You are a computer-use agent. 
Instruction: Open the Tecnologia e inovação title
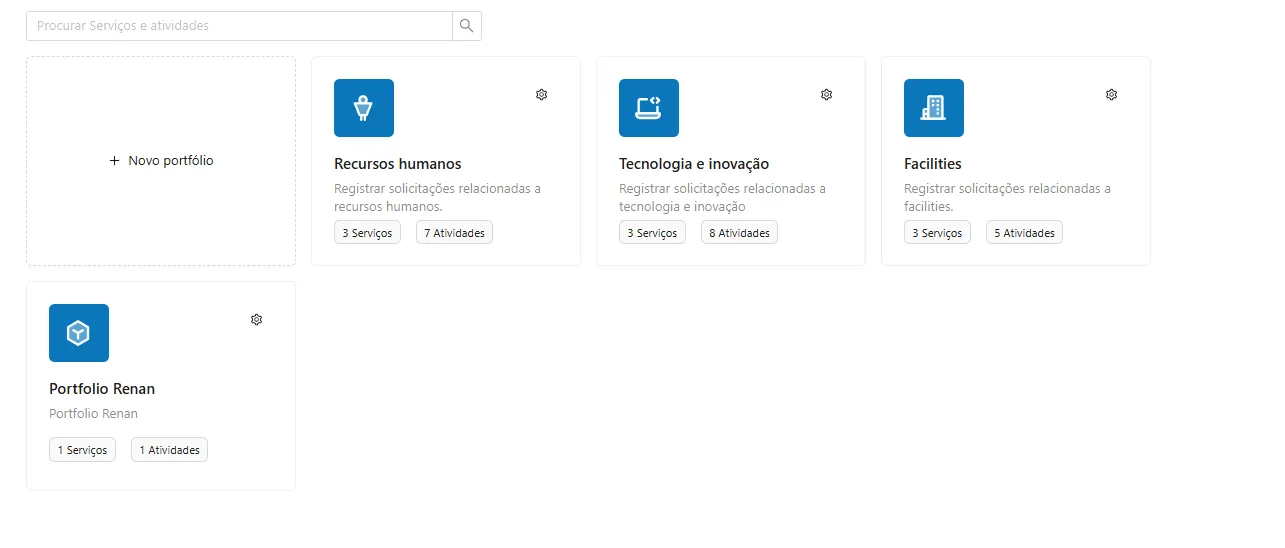(x=694, y=164)
